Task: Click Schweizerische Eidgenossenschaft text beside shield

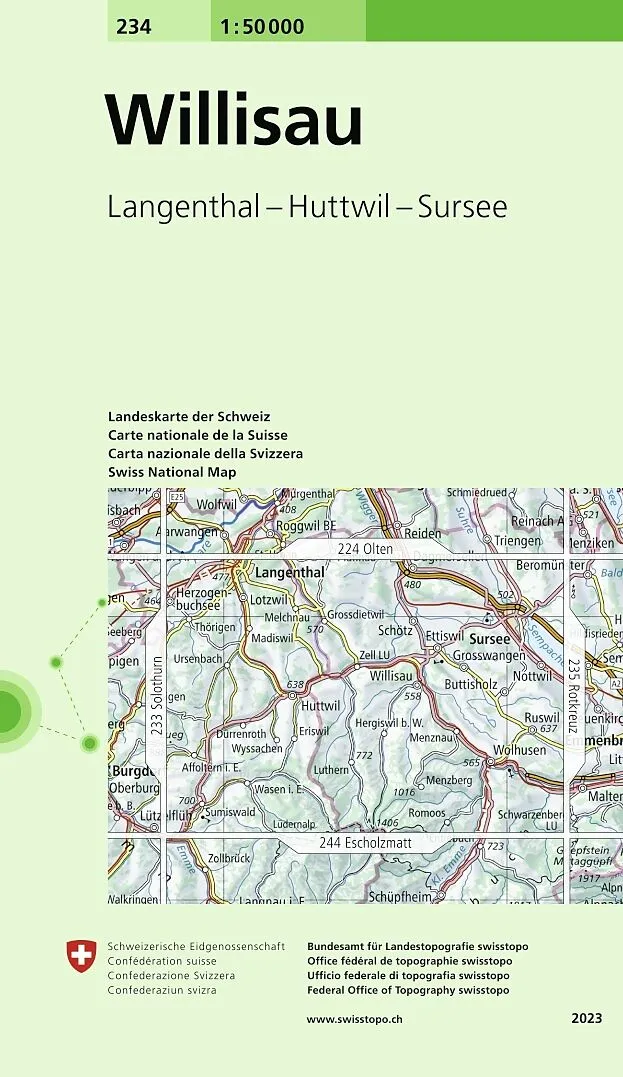Action: pyautogui.click(x=195, y=946)
